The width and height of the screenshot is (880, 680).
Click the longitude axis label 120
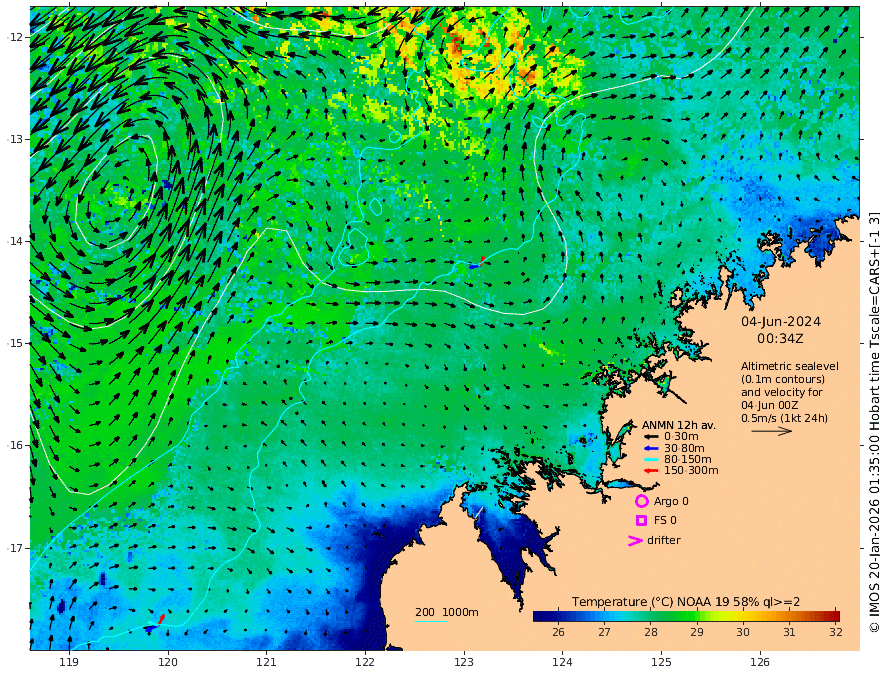click(168, 663)
